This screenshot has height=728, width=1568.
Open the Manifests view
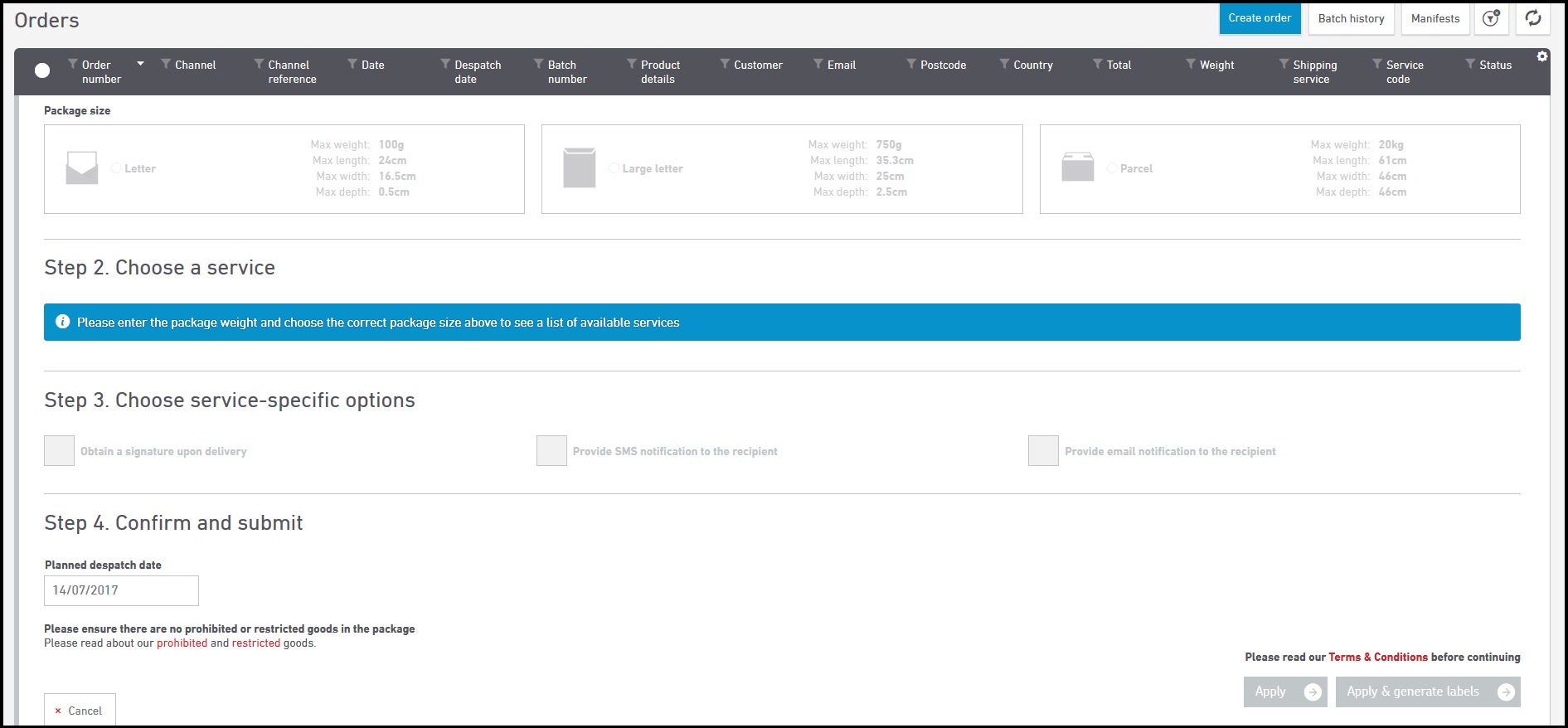[x=1435, y=18]
